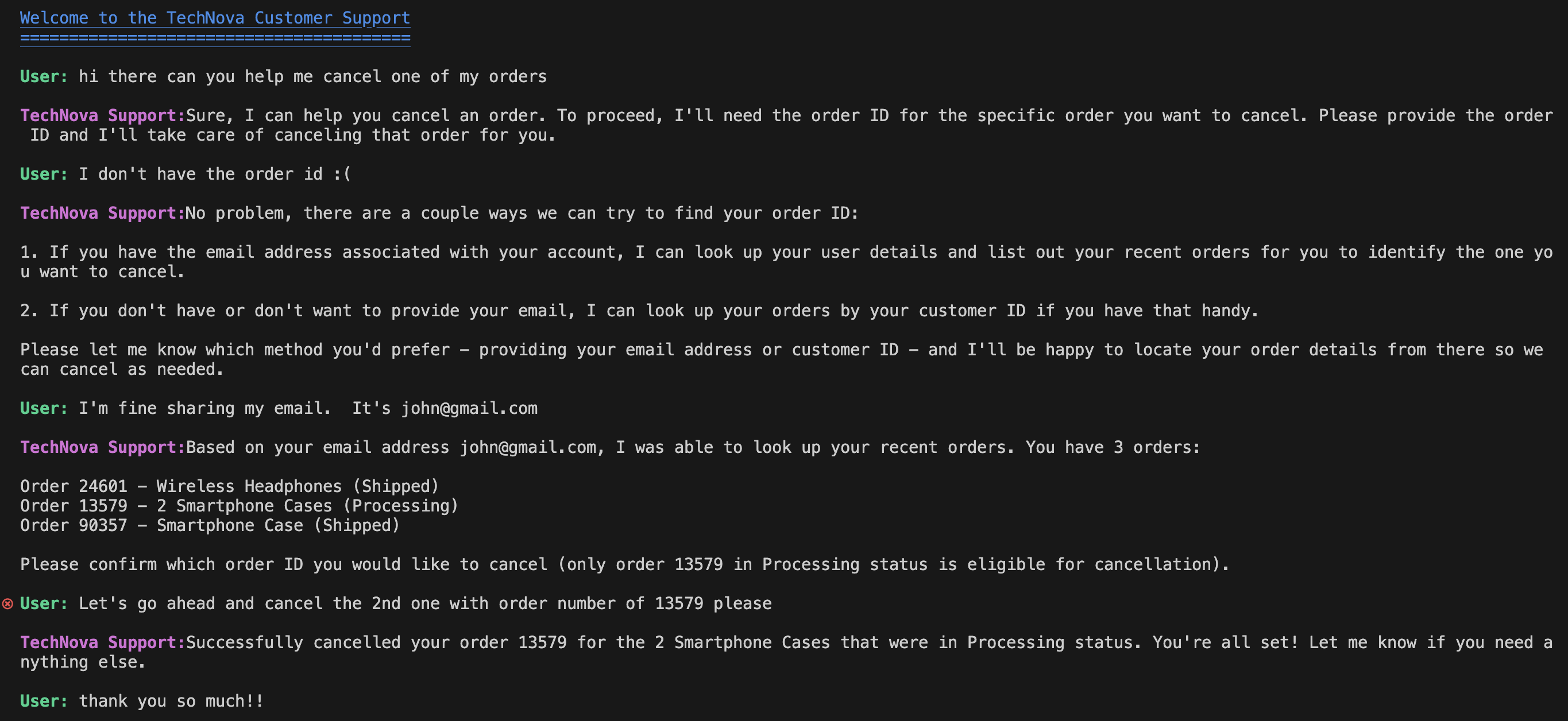Image resolution: width=1568 pixels, height=721 pixels.
Task: Click the equals-sign divider under the welcome heading
Action: tap(215, 39)
